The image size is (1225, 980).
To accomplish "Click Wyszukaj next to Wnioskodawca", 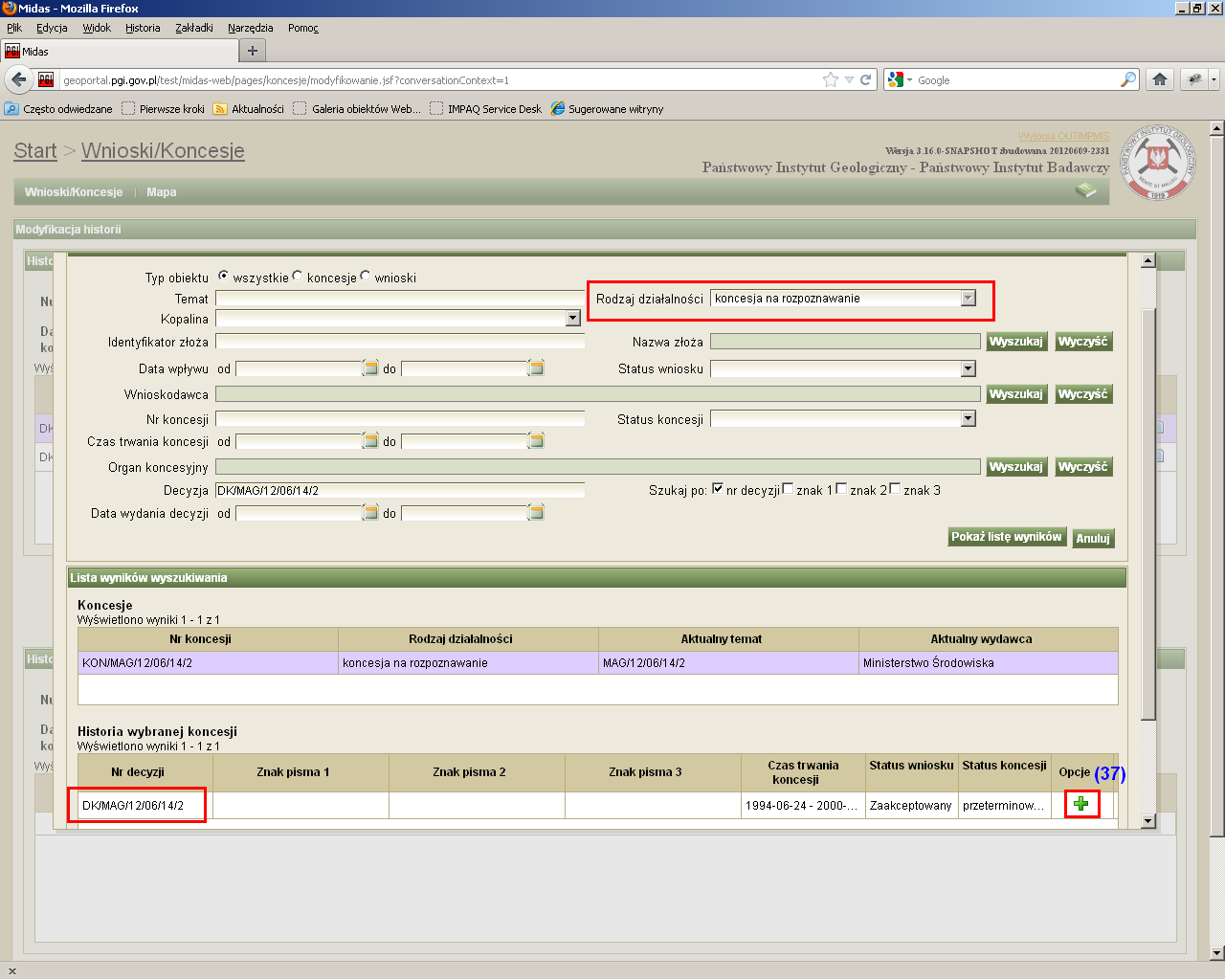I will (1015, 394).
